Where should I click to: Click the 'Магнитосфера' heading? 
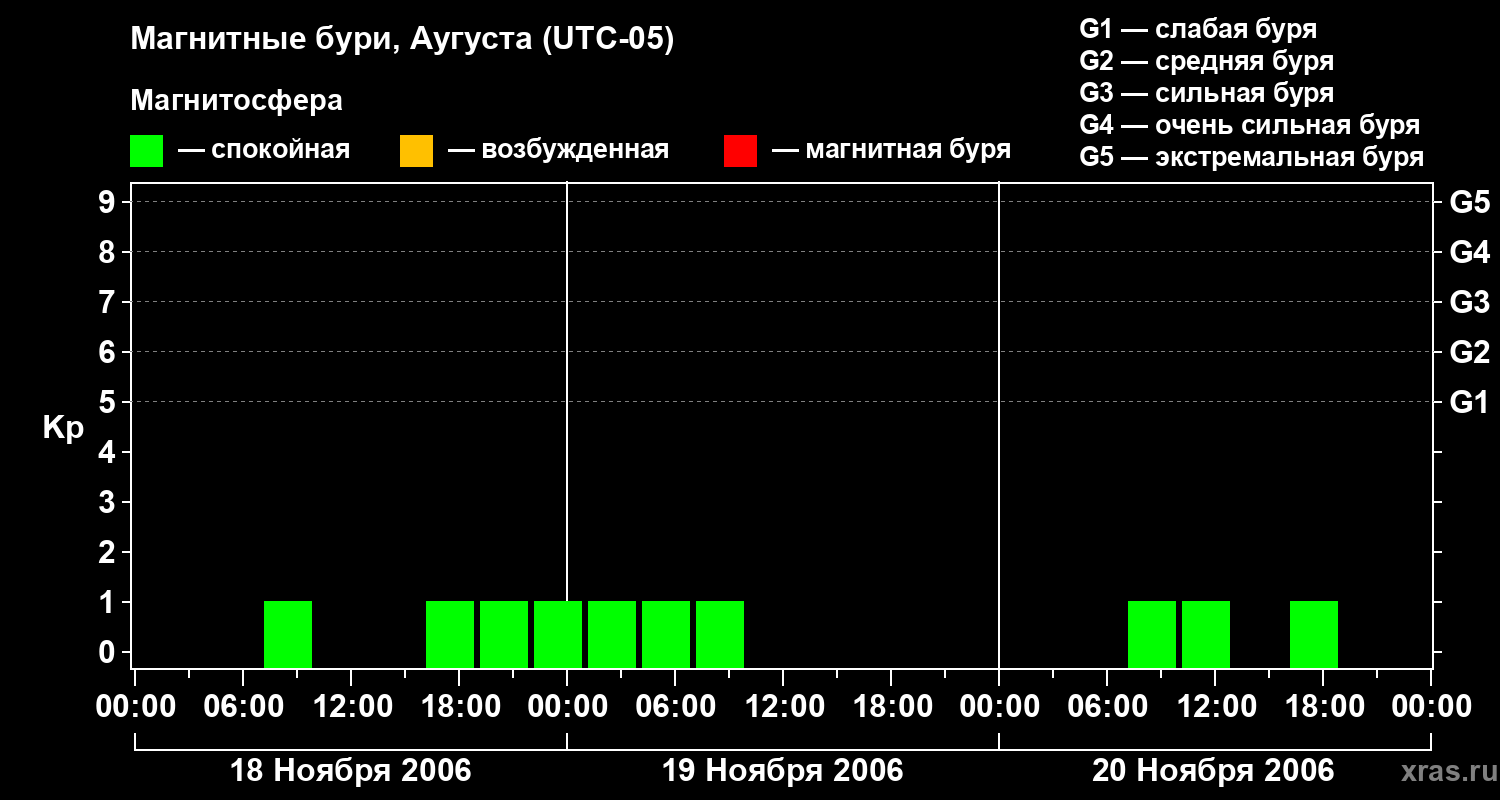tap(237, 101)
